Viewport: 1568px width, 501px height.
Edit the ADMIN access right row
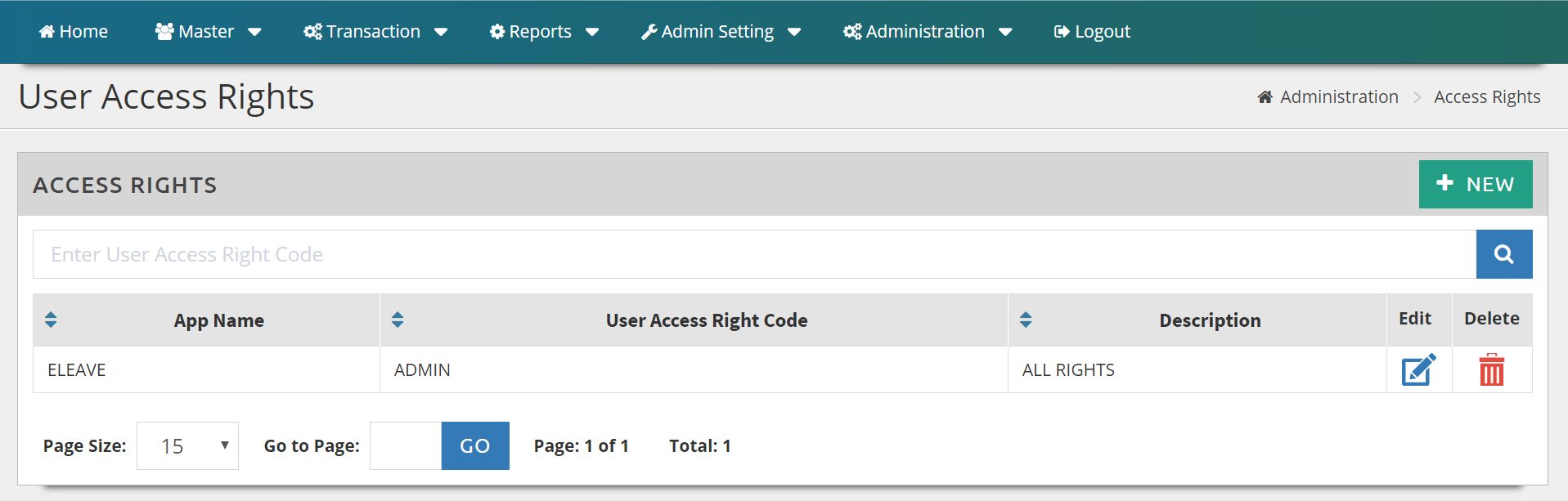1418,370
